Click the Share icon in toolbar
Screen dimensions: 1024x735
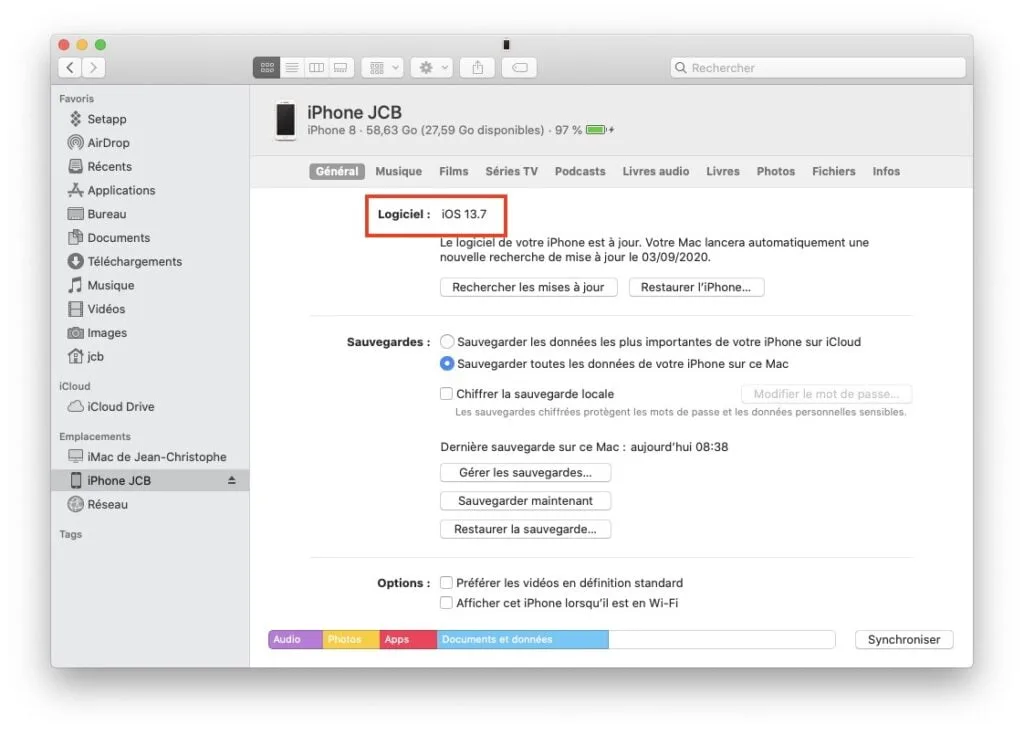[x=478, y=68]
